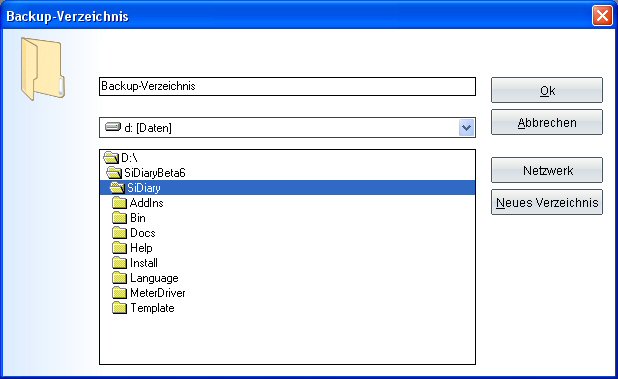This screenshot has width=618, height=379.
Task: Click the large folder icon under the title
Action: 43,69
